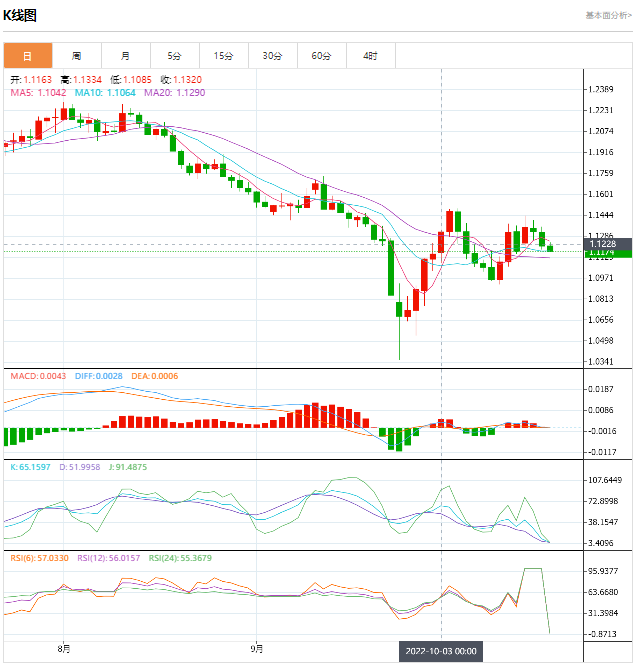Click the MA5: 1.1042 legend value

(38, 92)
